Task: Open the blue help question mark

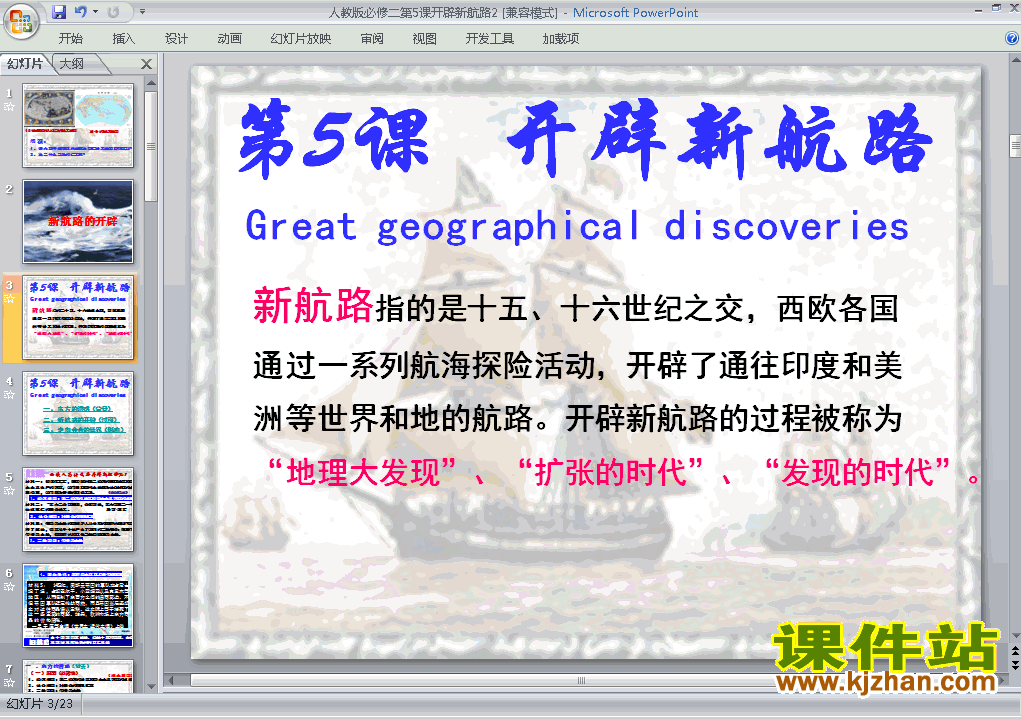Action: pyautogui.click(x=1013, y=38)
